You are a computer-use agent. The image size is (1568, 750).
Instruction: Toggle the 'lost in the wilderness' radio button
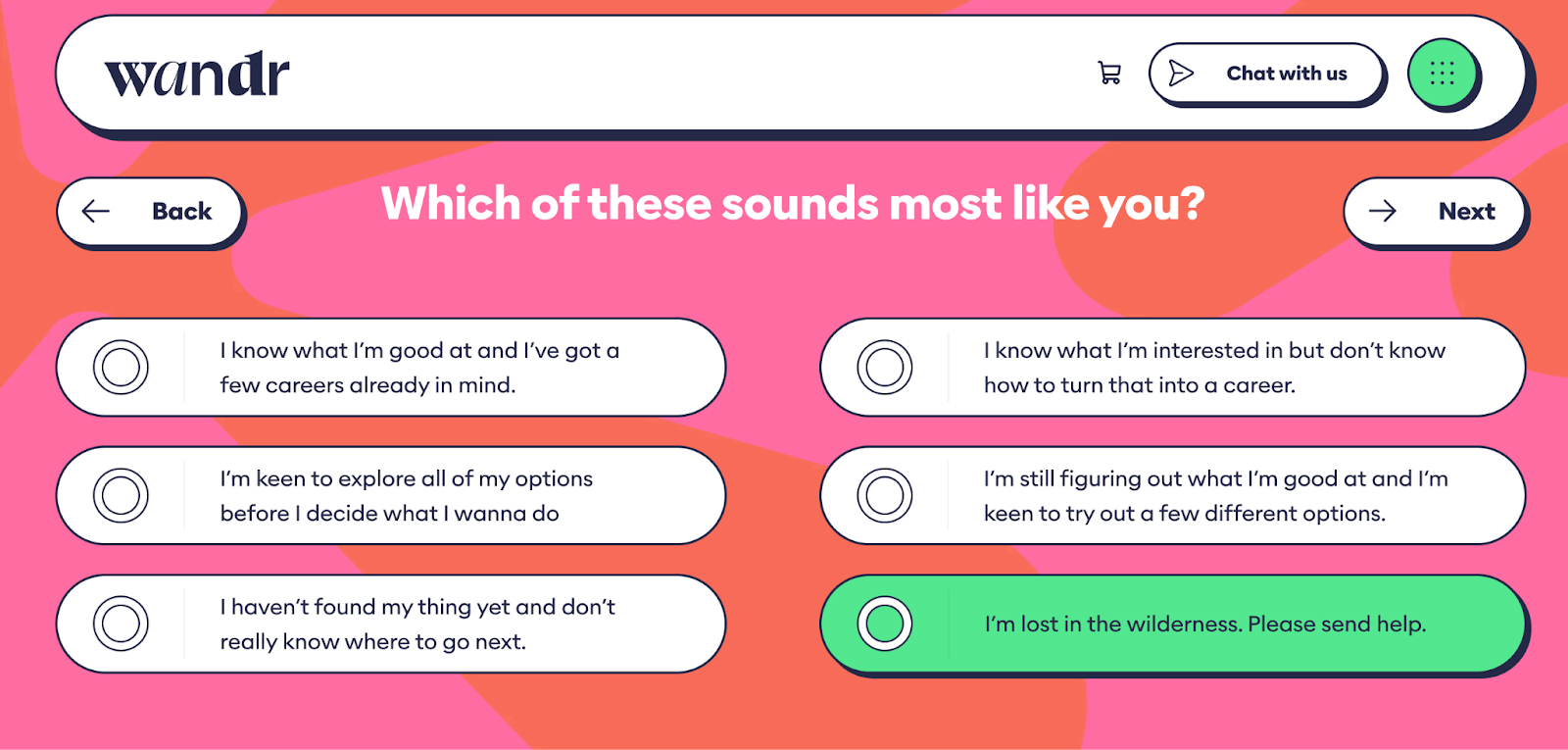885,624
